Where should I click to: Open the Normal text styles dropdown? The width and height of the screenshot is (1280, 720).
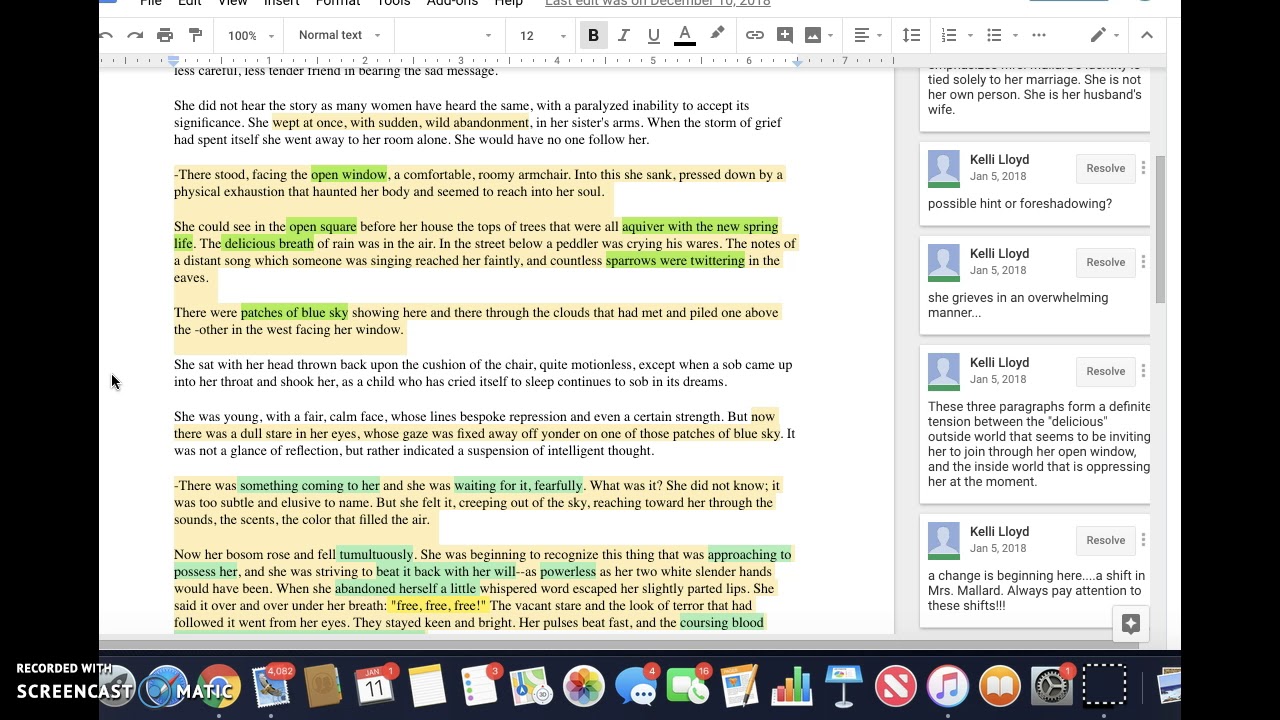tap(339, 35)
